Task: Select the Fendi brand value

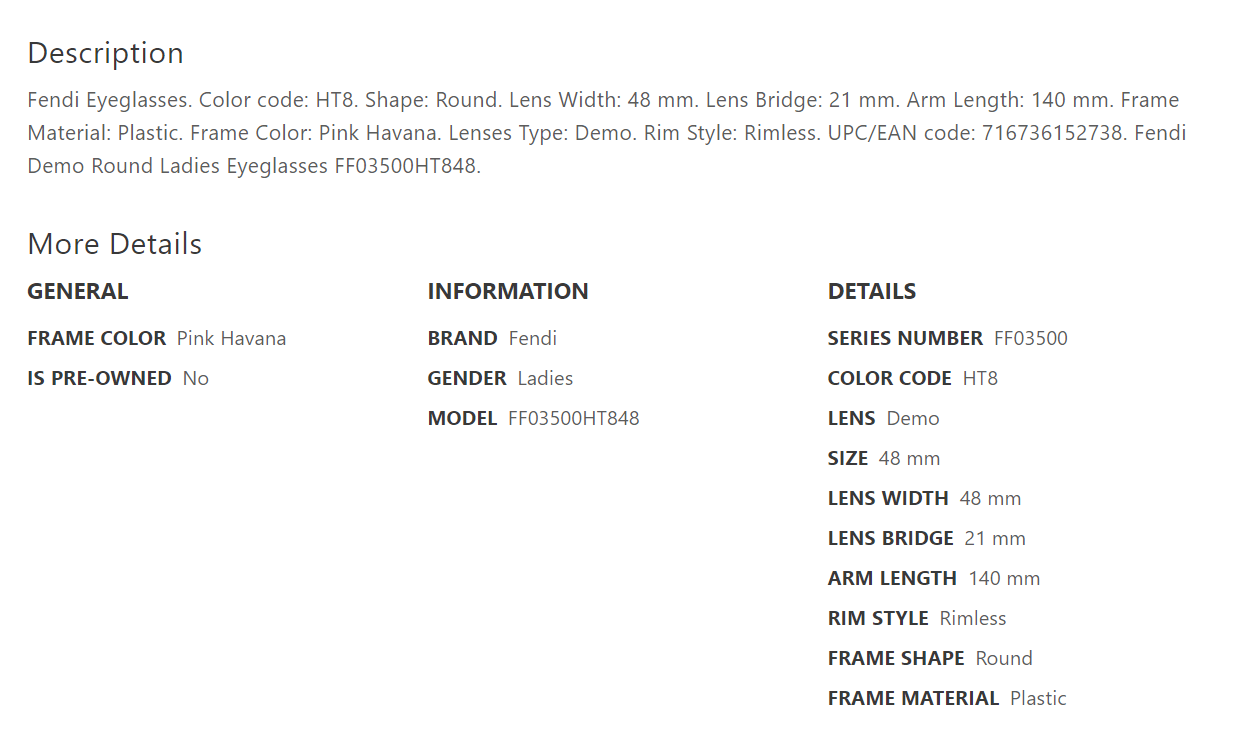Action: click(532, 338)
